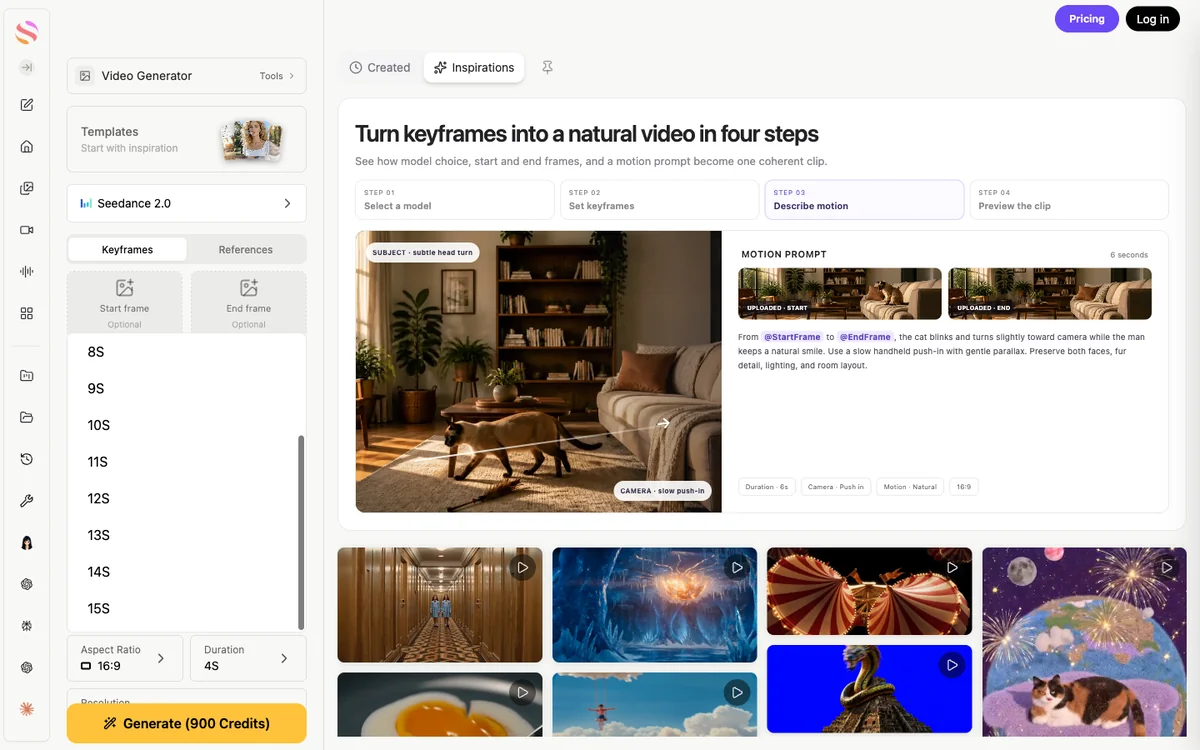Upload a Start frame image
The image size is (1200, 750).
[125, 302]
